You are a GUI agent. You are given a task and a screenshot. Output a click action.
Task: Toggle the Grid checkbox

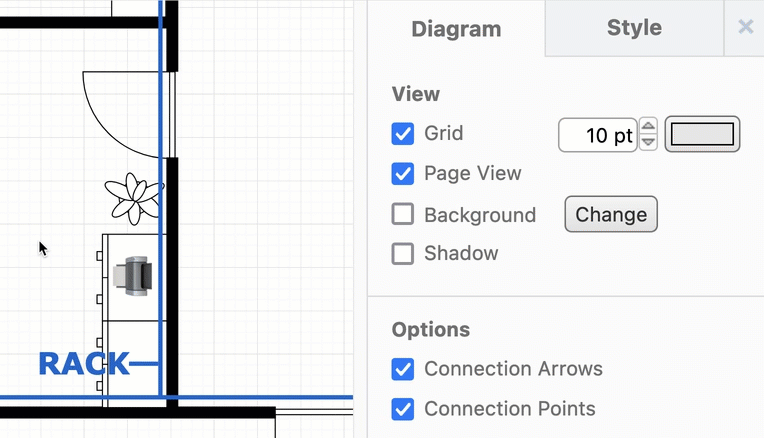(x=403, y=134)
